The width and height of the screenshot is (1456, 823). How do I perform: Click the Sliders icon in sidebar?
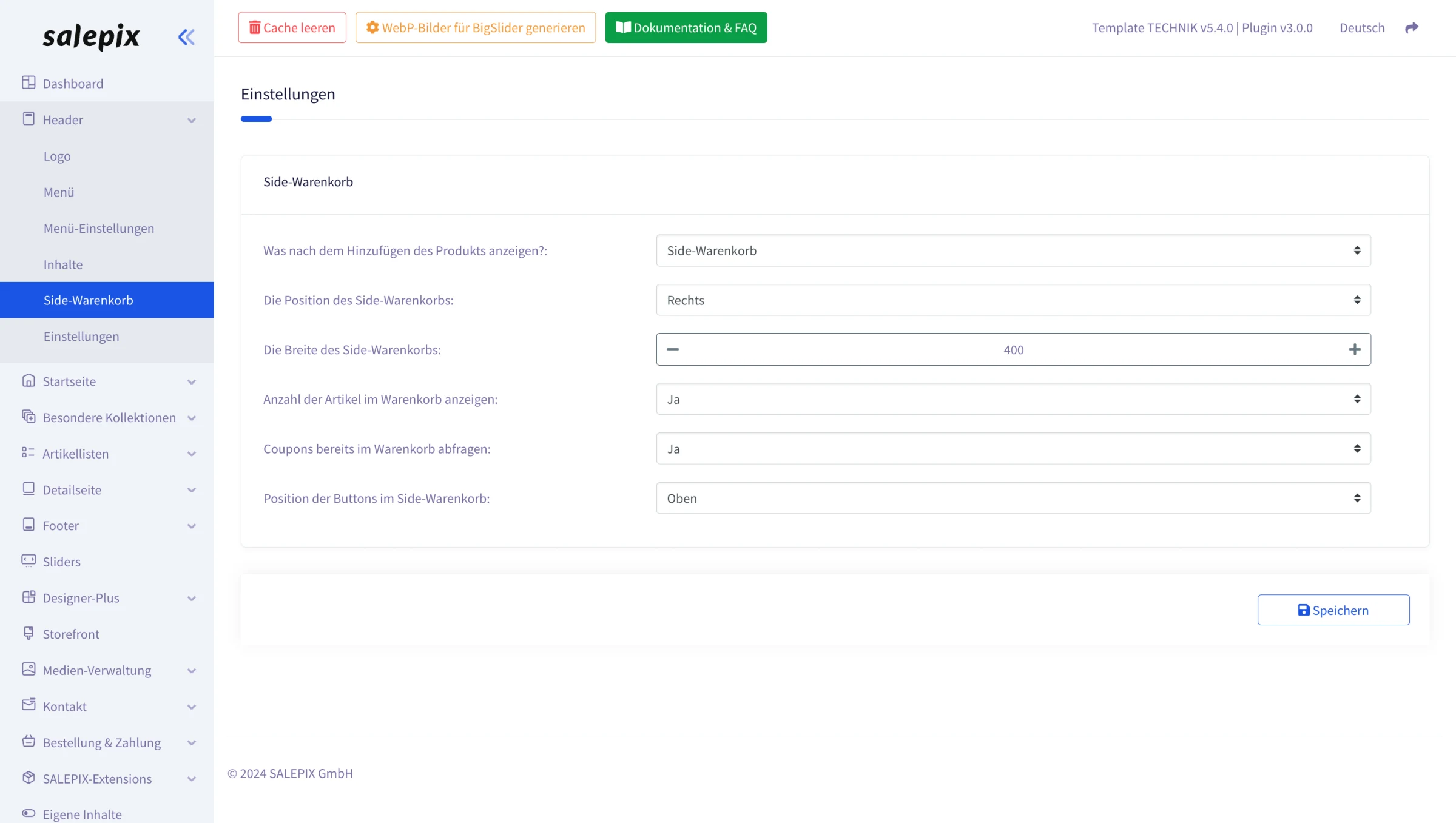click(29, 561)
